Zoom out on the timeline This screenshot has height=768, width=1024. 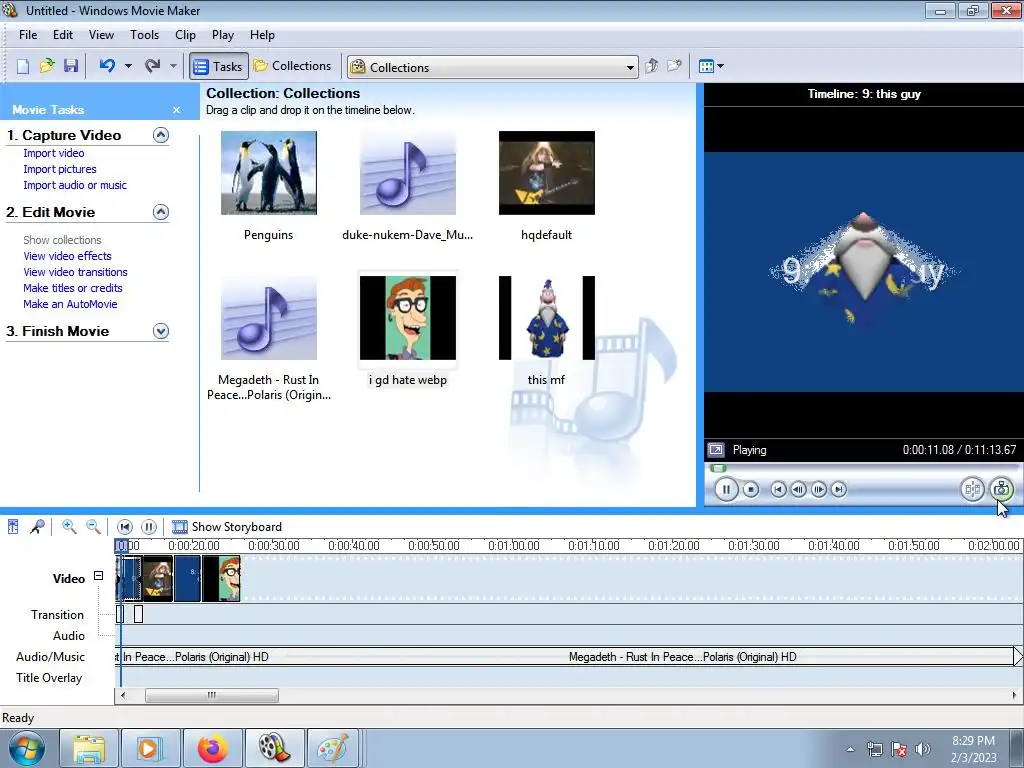tap(93, 526)
